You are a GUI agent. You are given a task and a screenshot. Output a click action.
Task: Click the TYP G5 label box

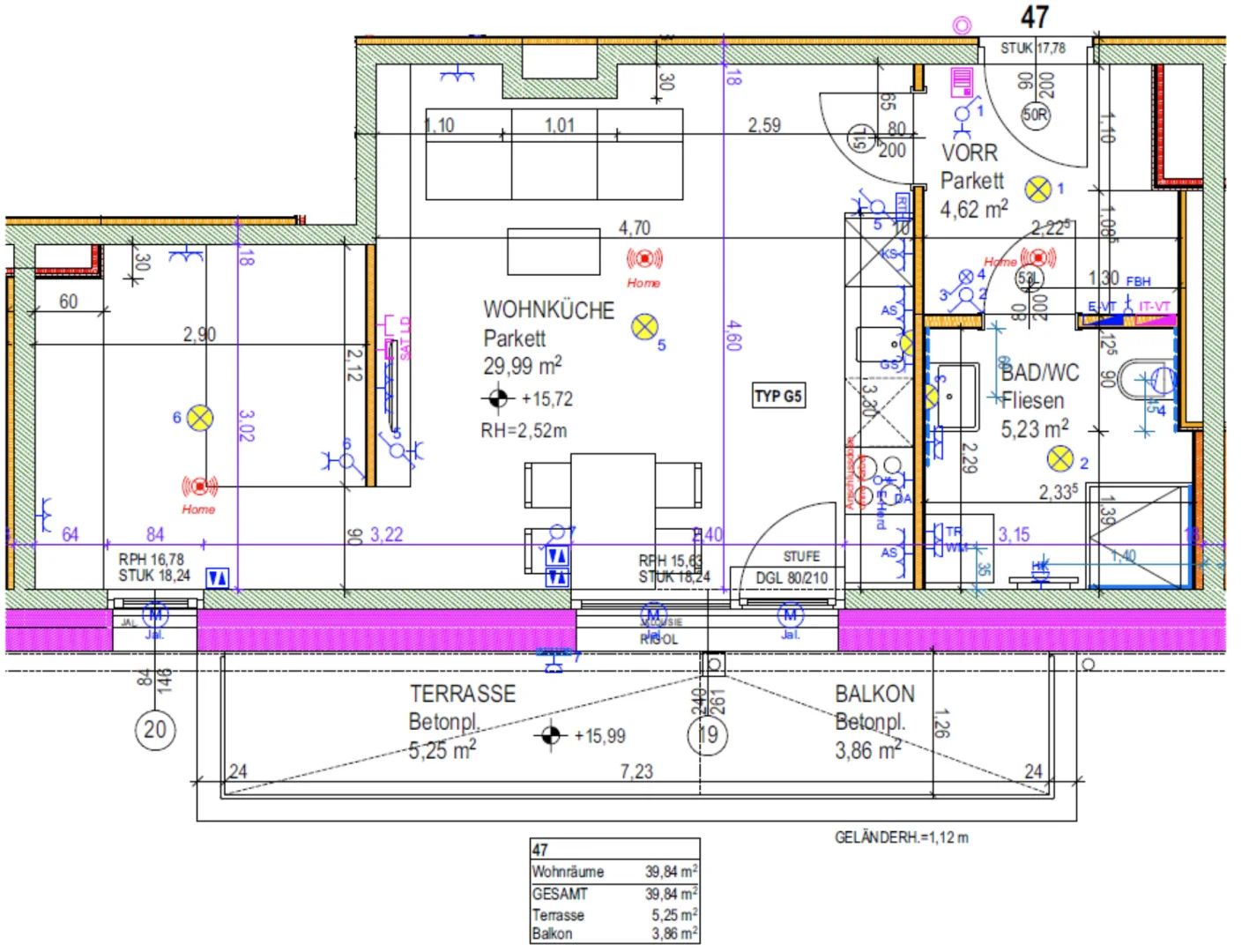tap(777, 396)
